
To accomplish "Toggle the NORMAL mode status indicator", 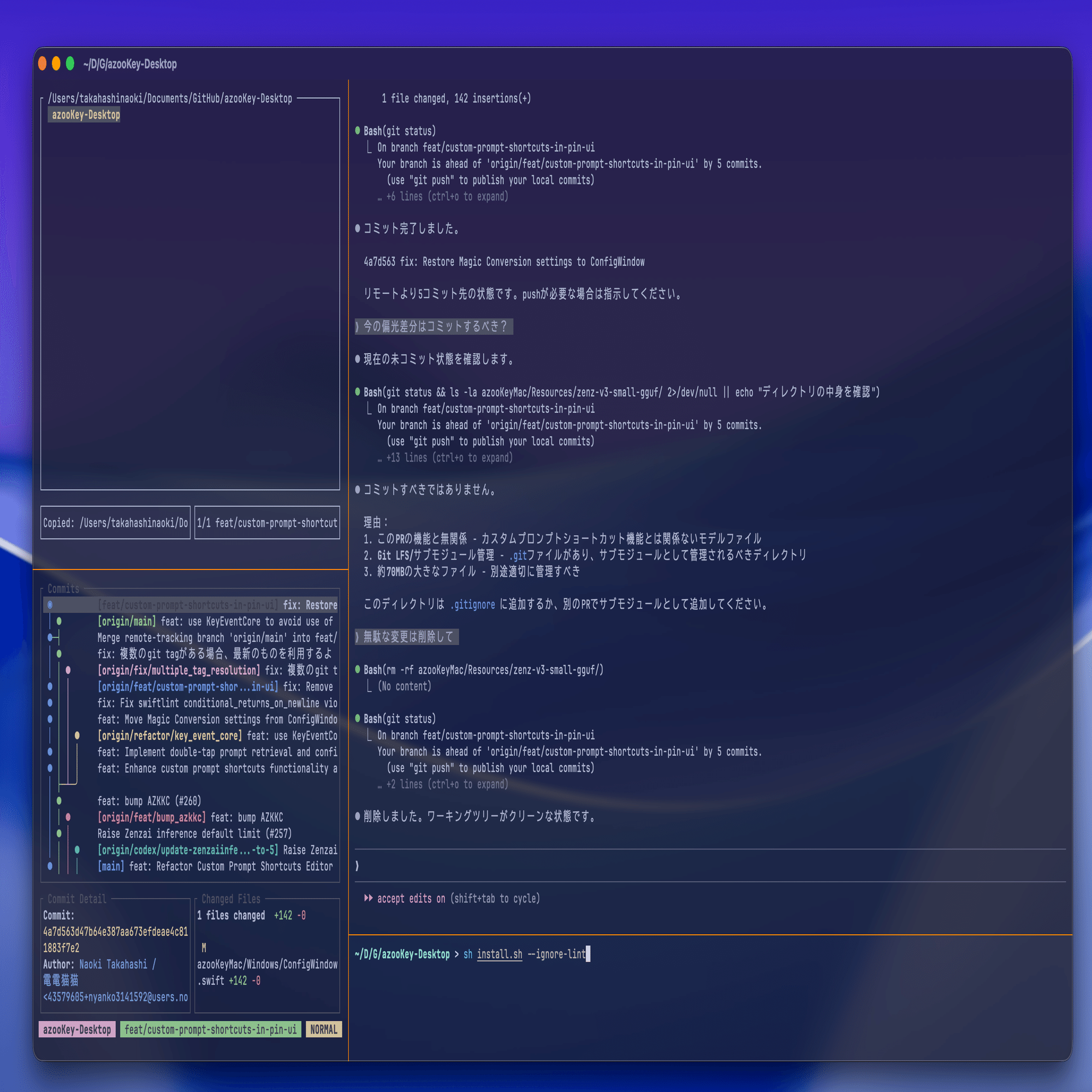I will (323, 1029).
